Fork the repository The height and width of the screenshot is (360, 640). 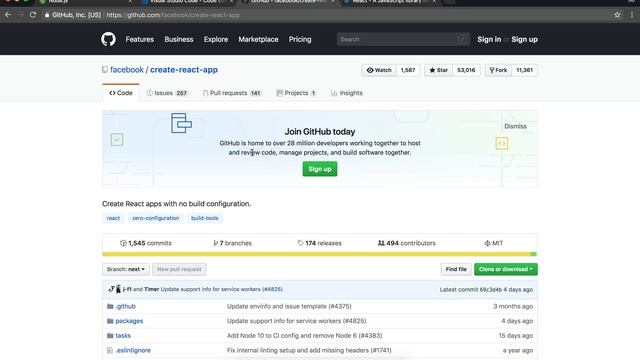[x=498, y=70]
